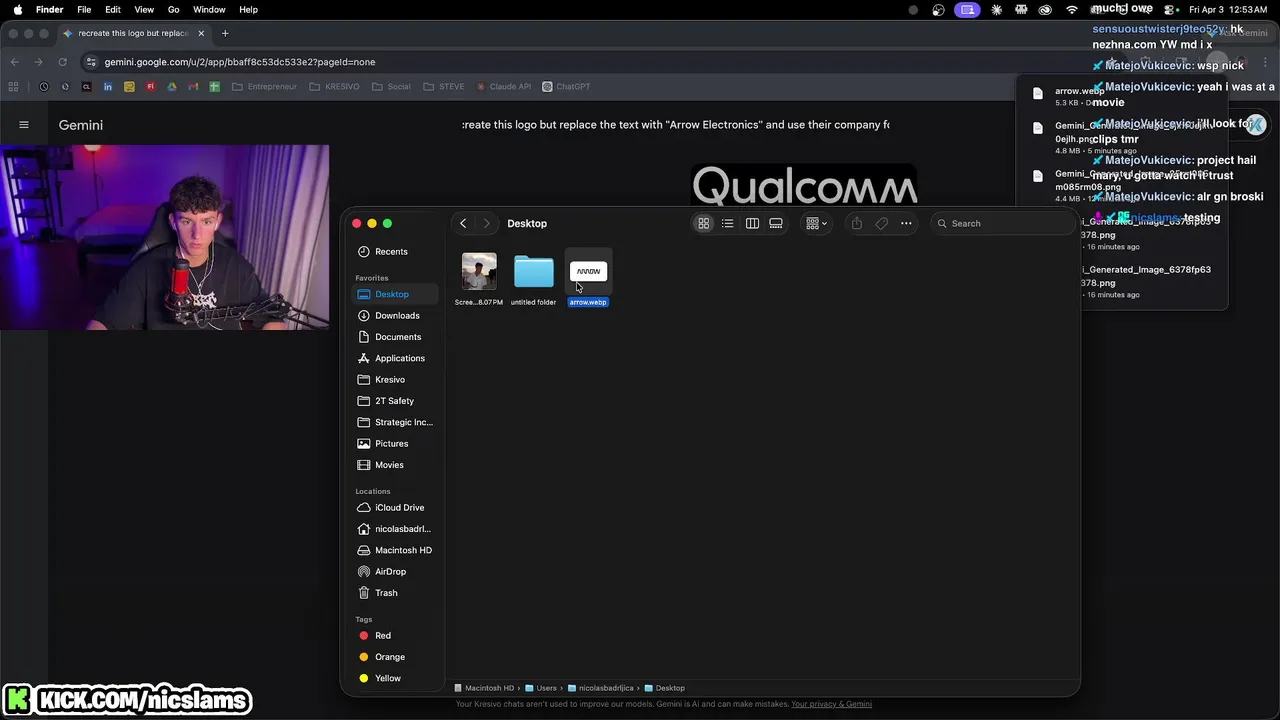Screen dimensions: 1280x720
Task: Open Macintosh HD in sidebar
Action: [x=403, y=550]
